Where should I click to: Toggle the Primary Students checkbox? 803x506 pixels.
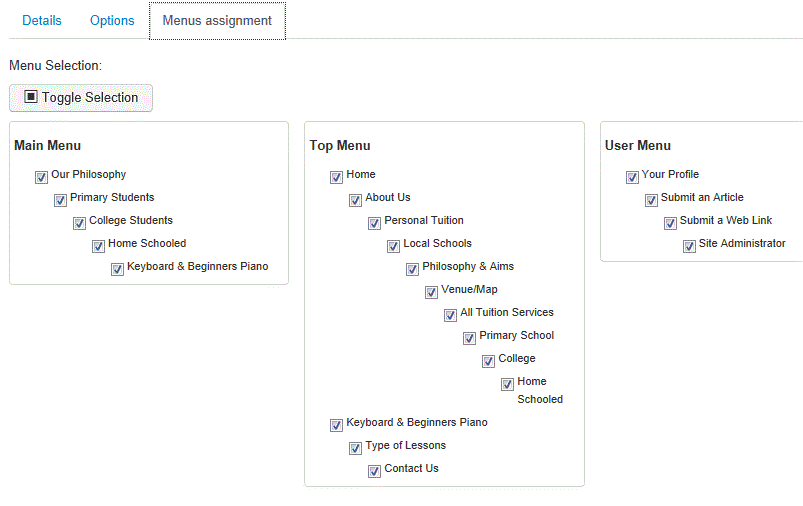click(x=60, y=200)
